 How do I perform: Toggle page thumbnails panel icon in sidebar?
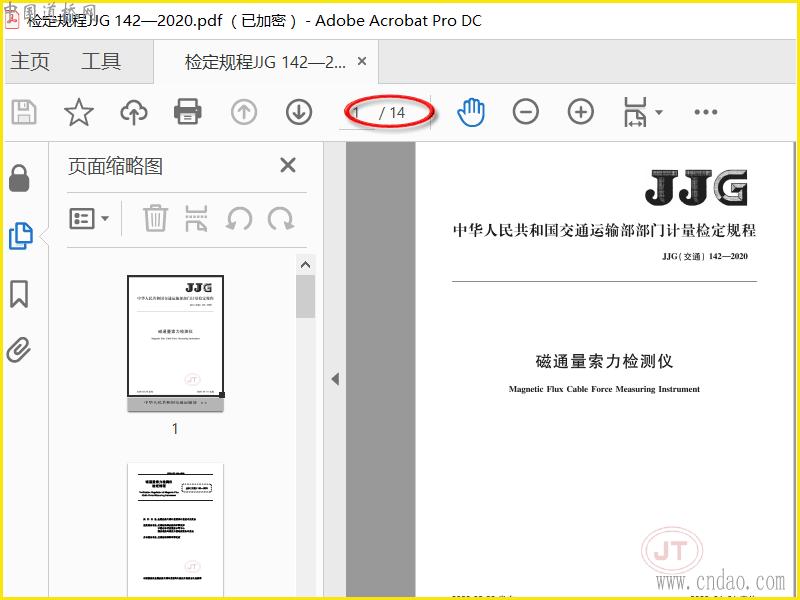click(21, 236)
